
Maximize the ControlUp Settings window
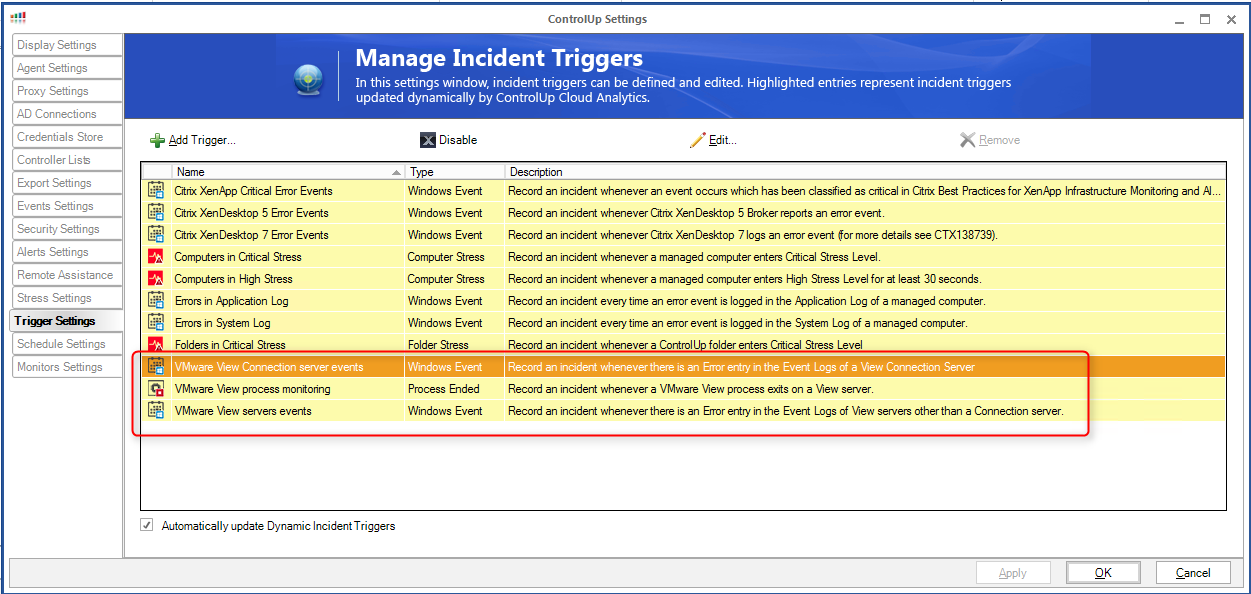tap(1205, 18)
